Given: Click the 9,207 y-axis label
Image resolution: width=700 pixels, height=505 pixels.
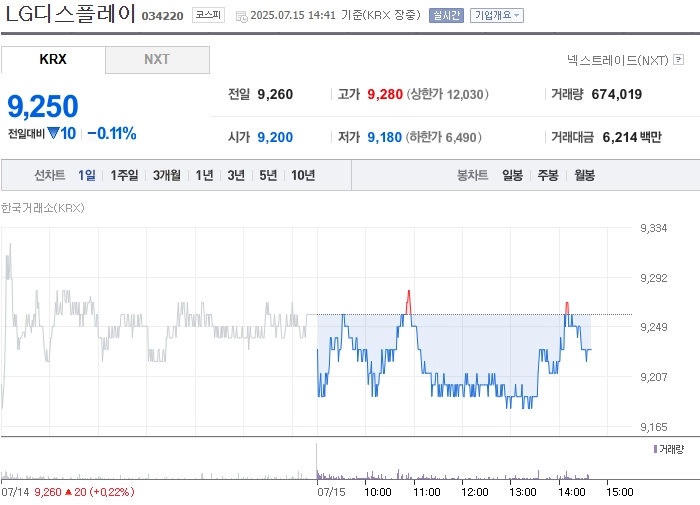Looking at the screenshot, I should (654, 377).
